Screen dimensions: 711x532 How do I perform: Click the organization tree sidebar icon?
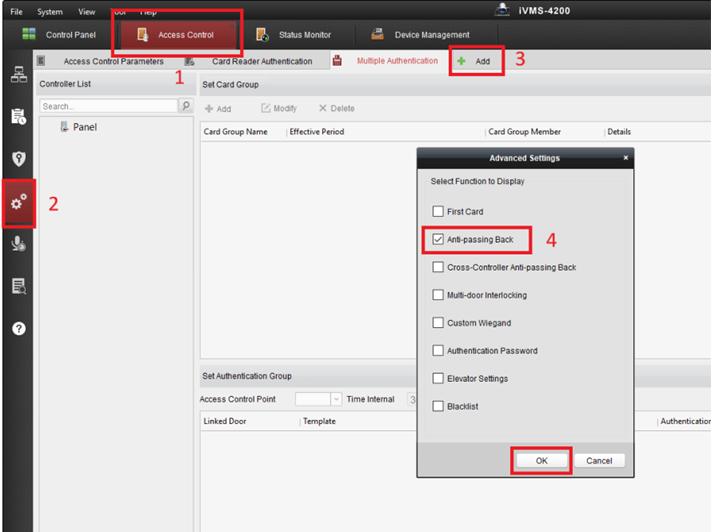(19, 74)
